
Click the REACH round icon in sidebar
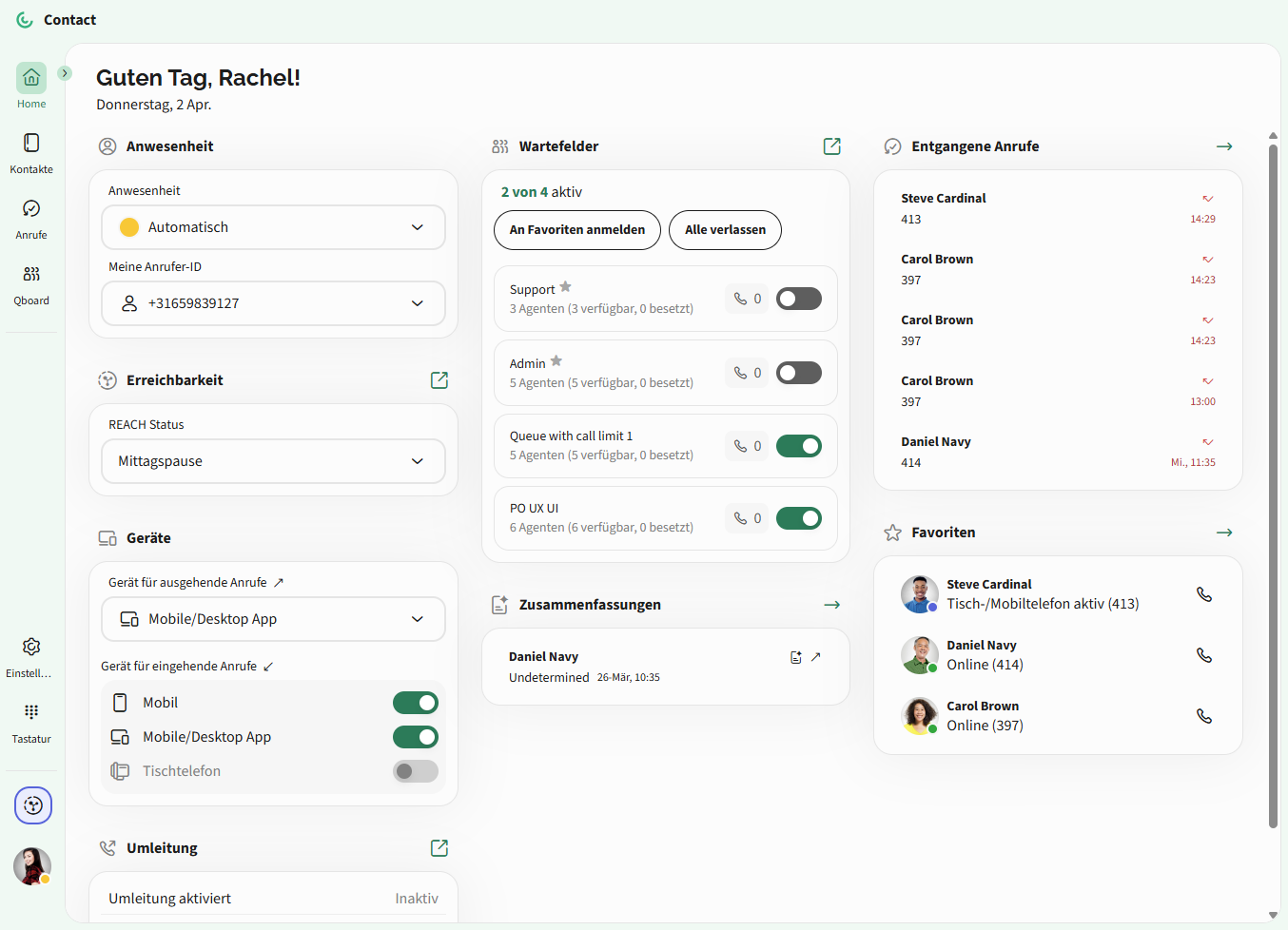tap(33, 805)
